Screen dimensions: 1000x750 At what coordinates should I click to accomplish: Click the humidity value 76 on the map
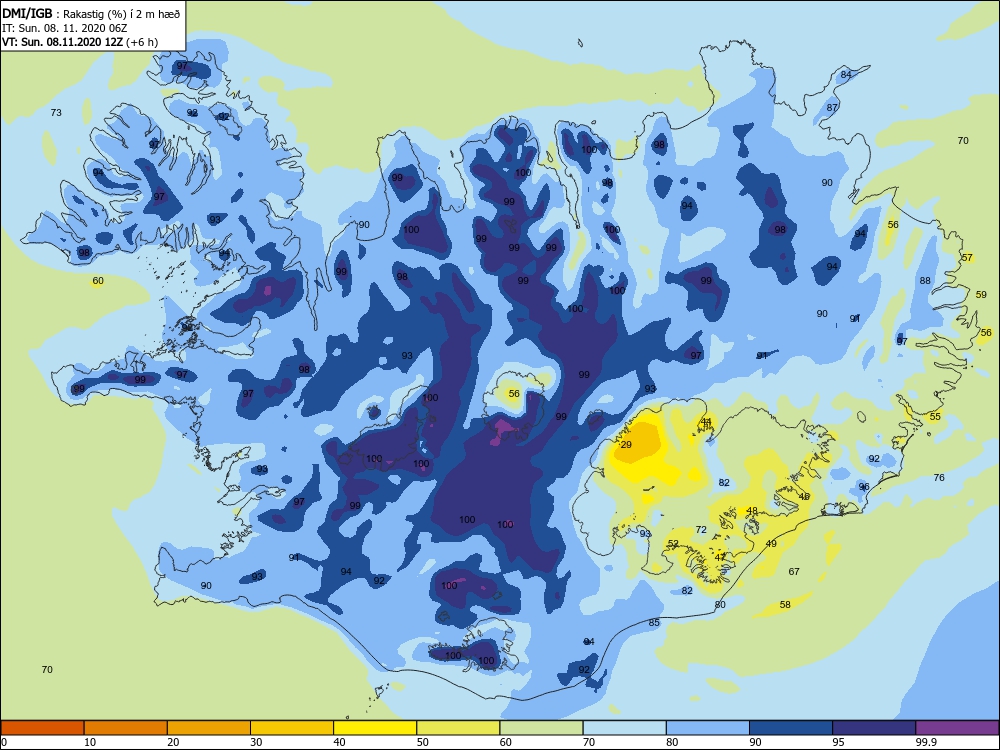(939, 477)
